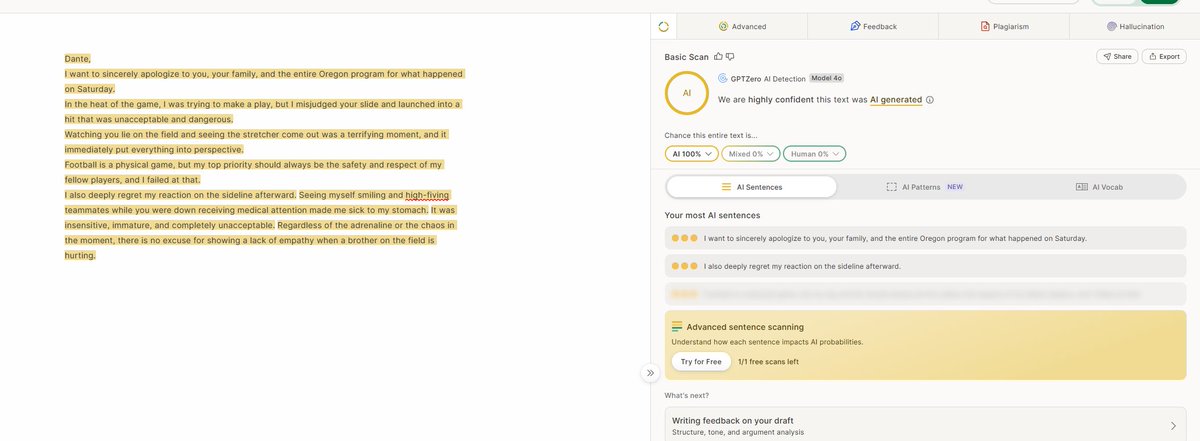This screenshot has width=1200, height=441.
Task: Click the sentence starting 'I want to sincerely apologize'
Action: (925, 238)
